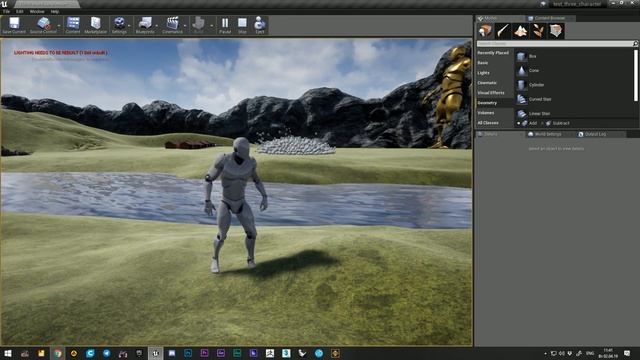Switch to the Details tab
Screen dimensions: 640x360
499,134
